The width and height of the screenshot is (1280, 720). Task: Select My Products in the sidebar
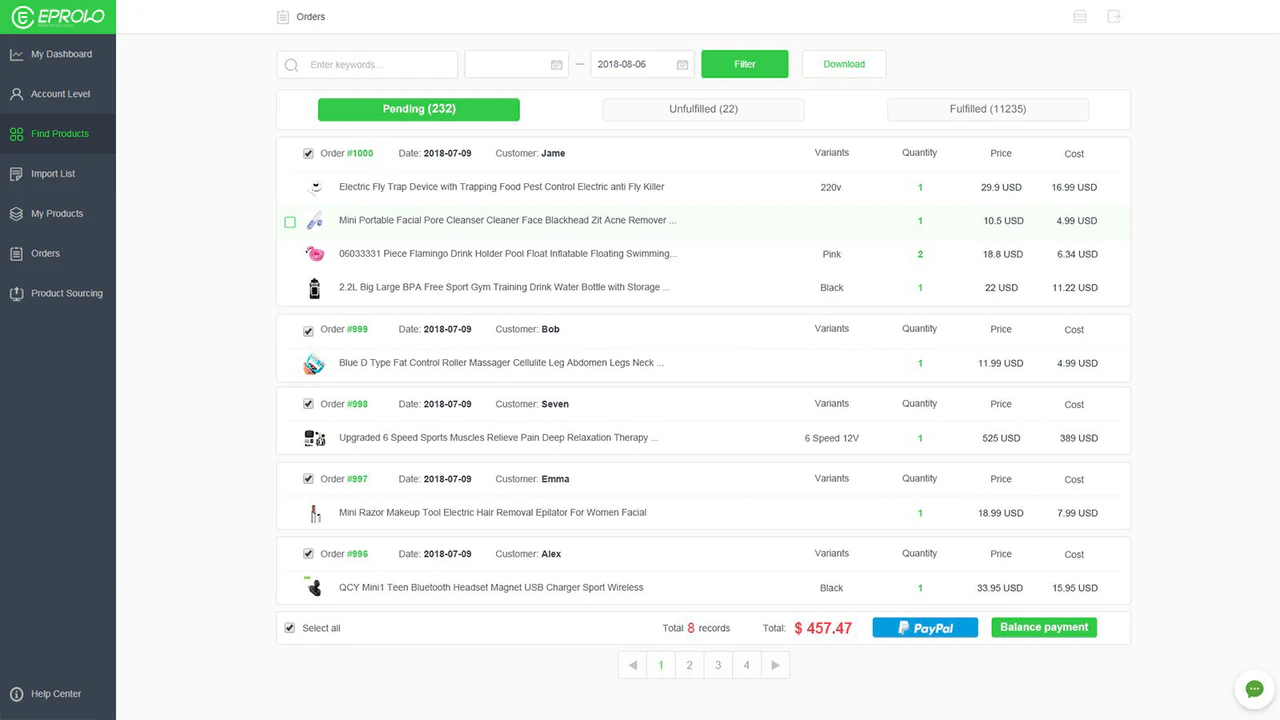click(58, 213)
